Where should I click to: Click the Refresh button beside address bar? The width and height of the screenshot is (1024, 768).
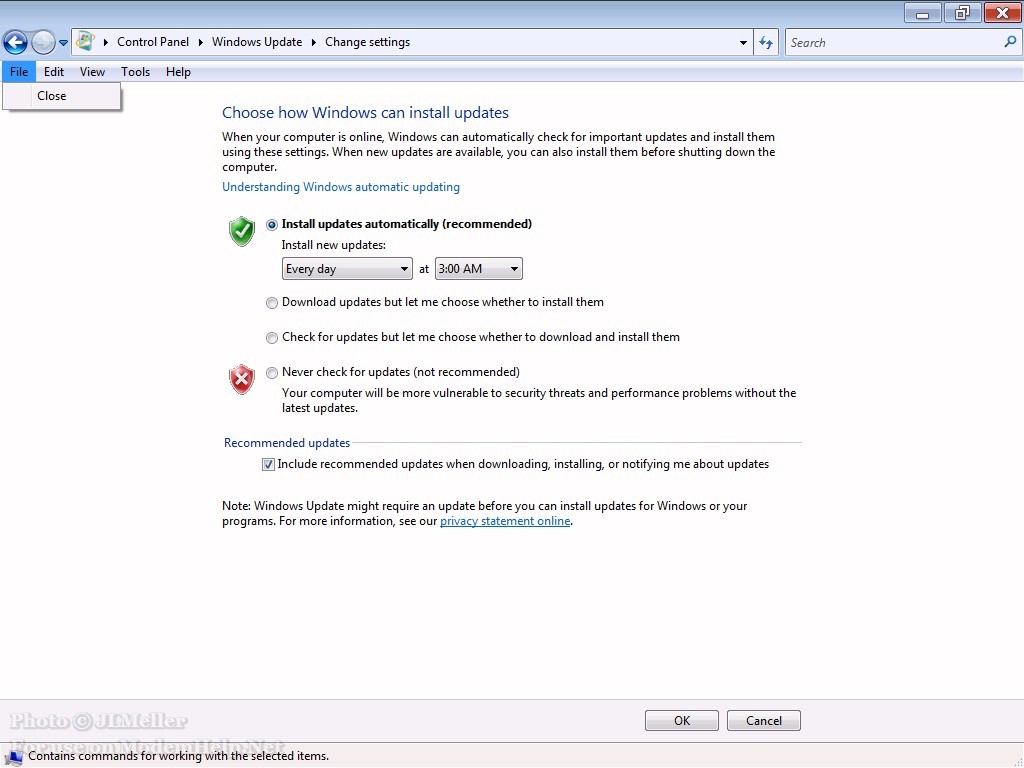pyautogui.click(x=766, y=42)
